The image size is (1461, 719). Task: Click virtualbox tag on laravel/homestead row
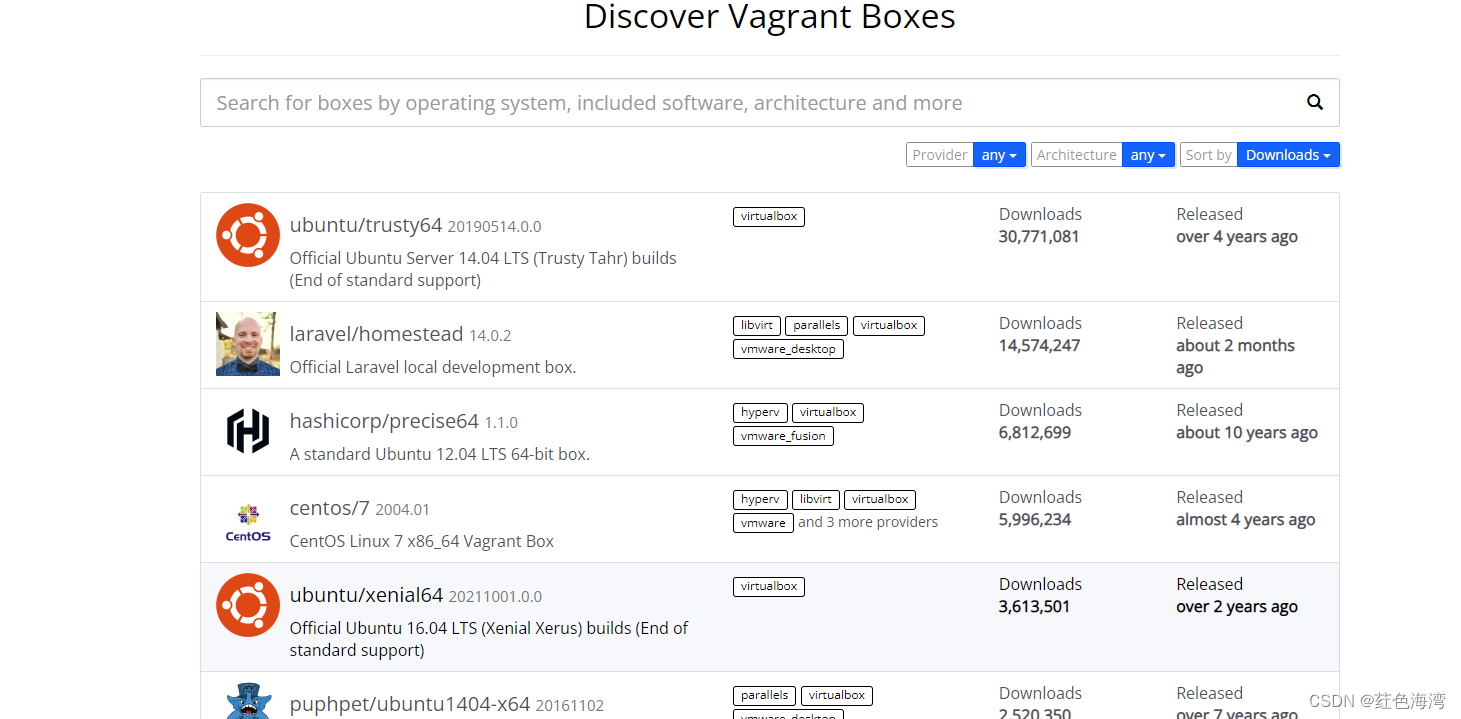point(889,325)
